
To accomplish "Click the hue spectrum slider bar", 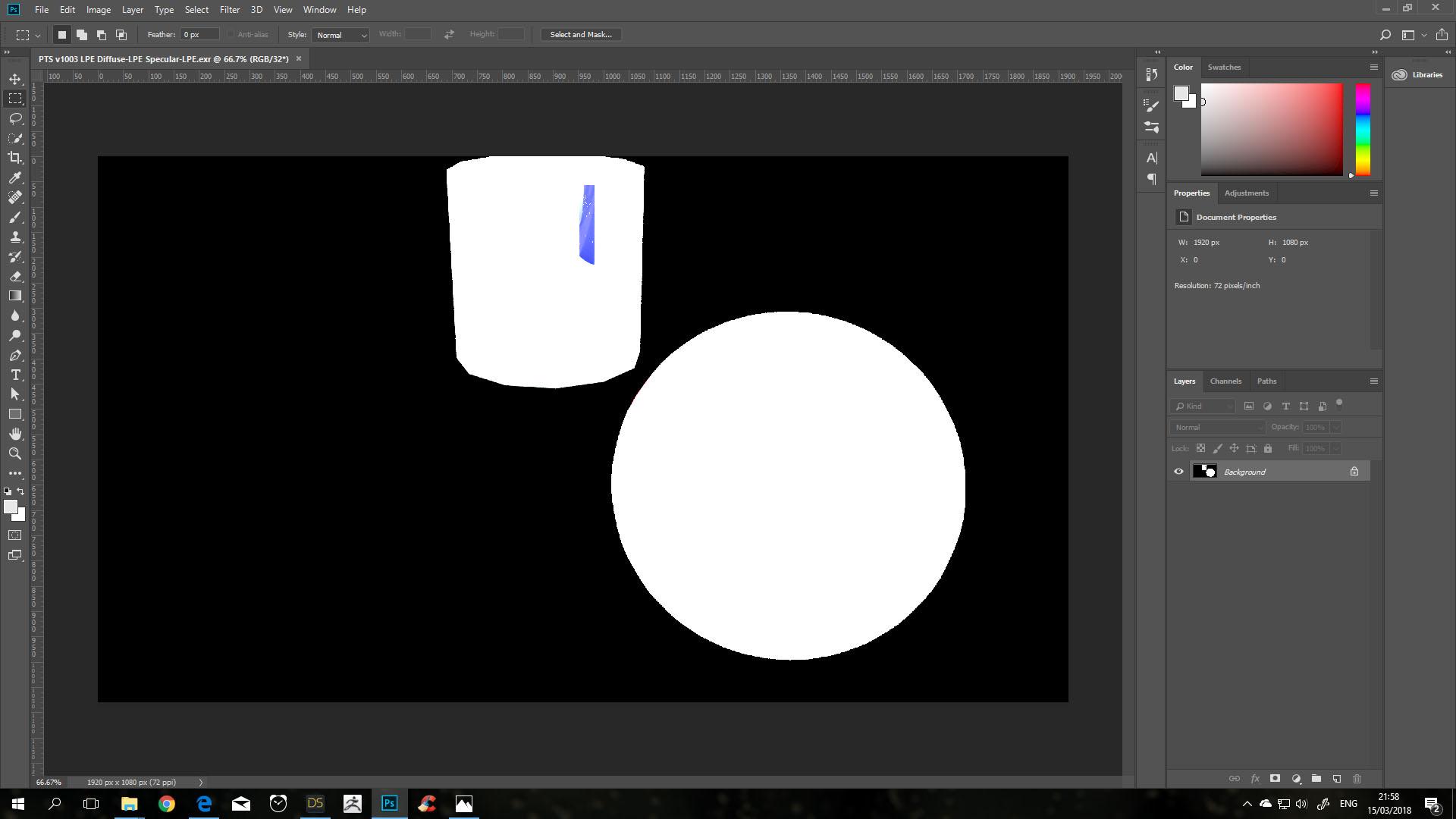I will 1363,129.
